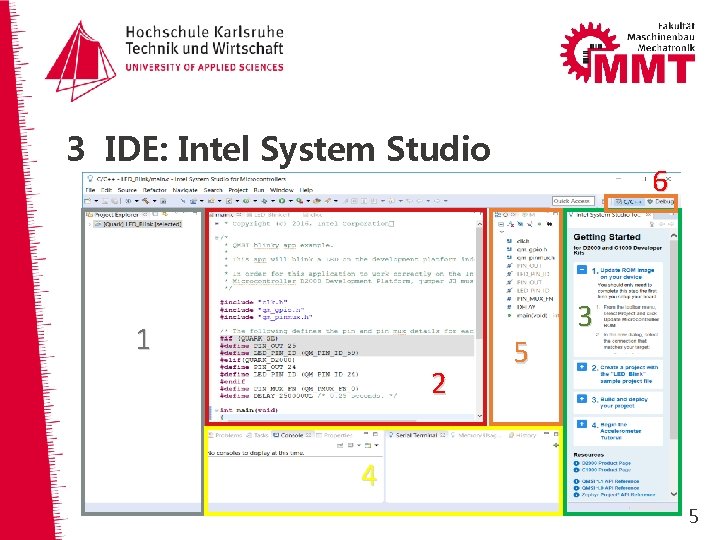The width and height of the screenshot is (720, 540).
Task: Open the Open Console dropdown arrow
Action: pyautogui.click(x=376, y=445)
